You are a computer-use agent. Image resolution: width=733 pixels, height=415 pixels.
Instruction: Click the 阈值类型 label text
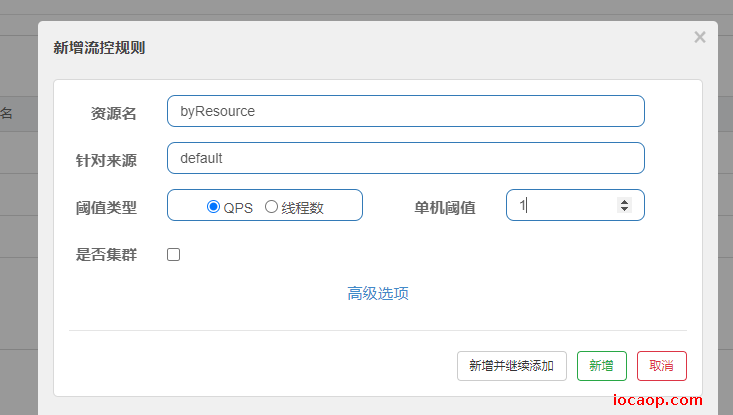106,208
